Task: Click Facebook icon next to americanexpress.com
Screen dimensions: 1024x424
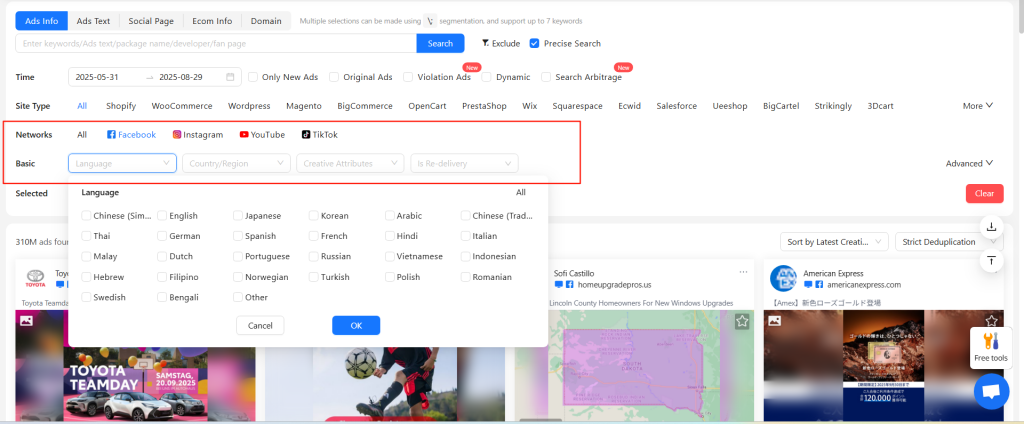Action: click(x=819, y=285)
